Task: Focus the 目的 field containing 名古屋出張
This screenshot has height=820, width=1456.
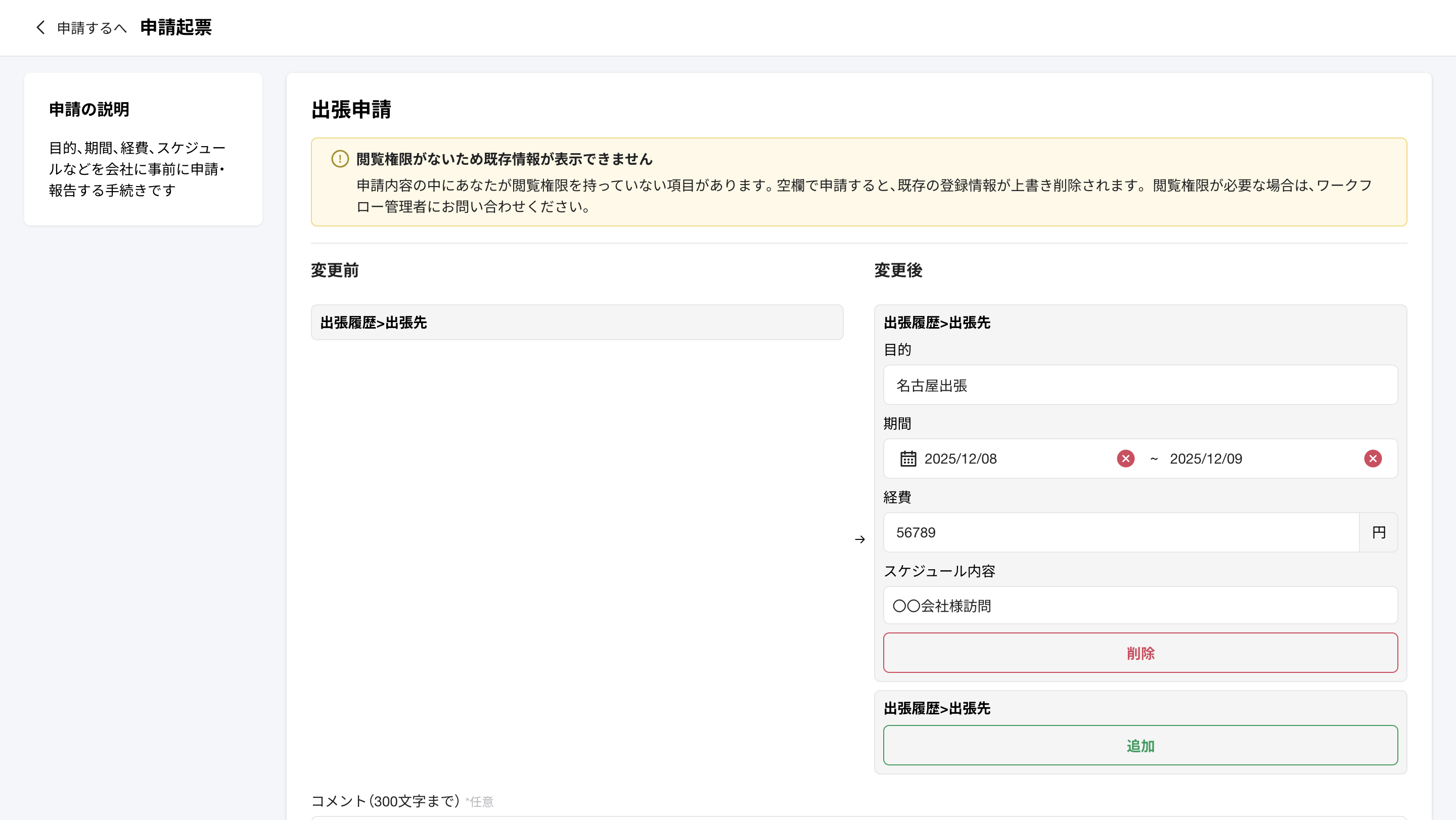Action: click(1140, 385)
